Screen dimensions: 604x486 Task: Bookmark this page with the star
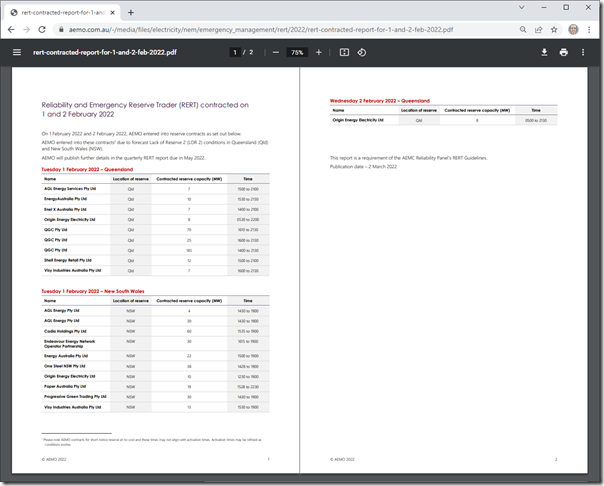click(x=554, y=30)
